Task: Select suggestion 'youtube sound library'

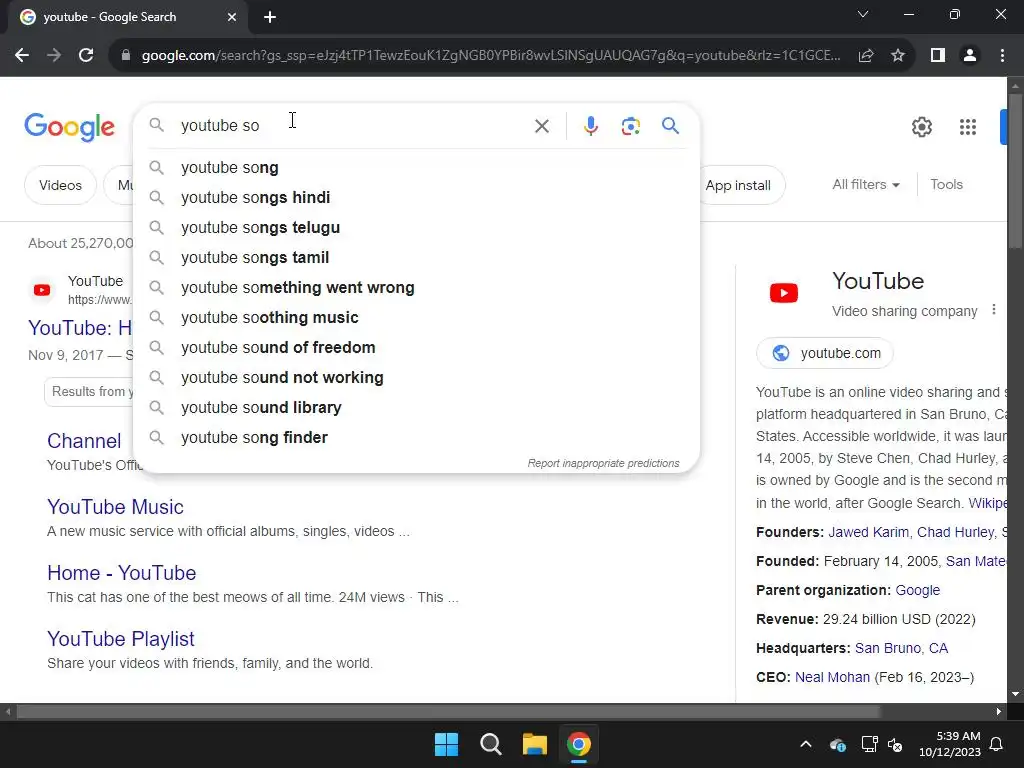Action: pos(417,408)
